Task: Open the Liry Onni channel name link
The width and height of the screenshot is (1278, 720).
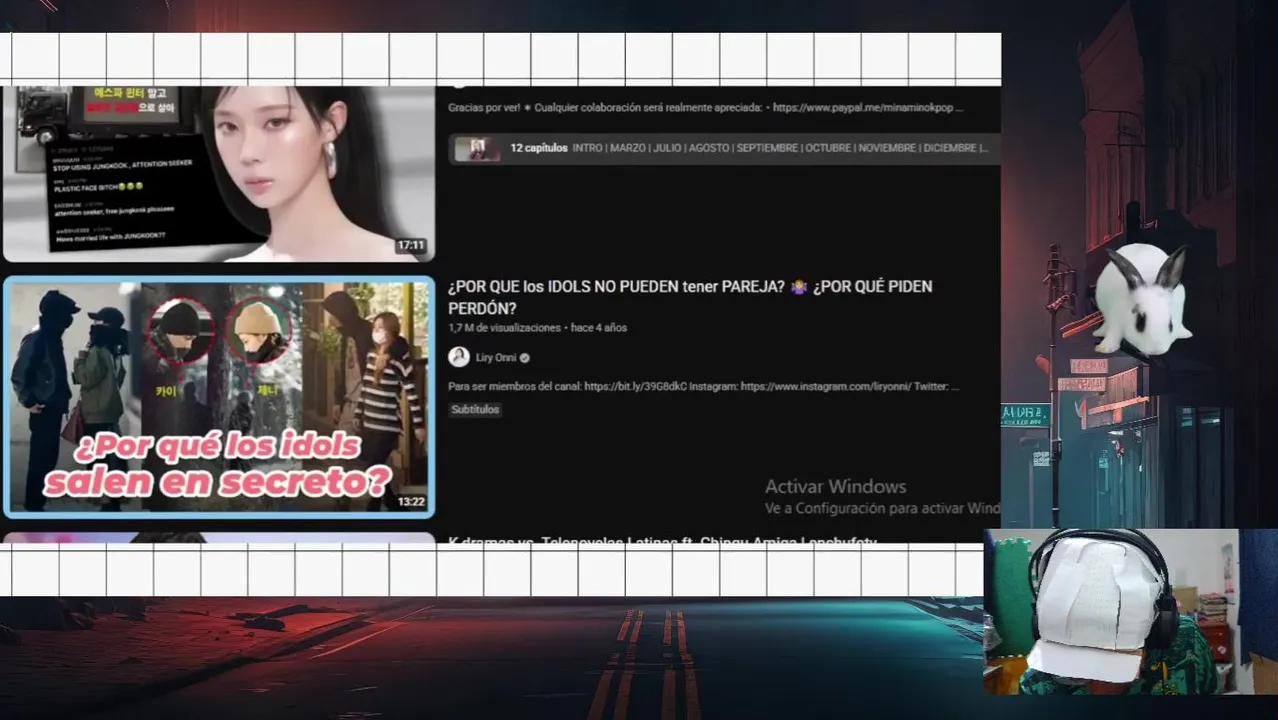Action: 496,358
